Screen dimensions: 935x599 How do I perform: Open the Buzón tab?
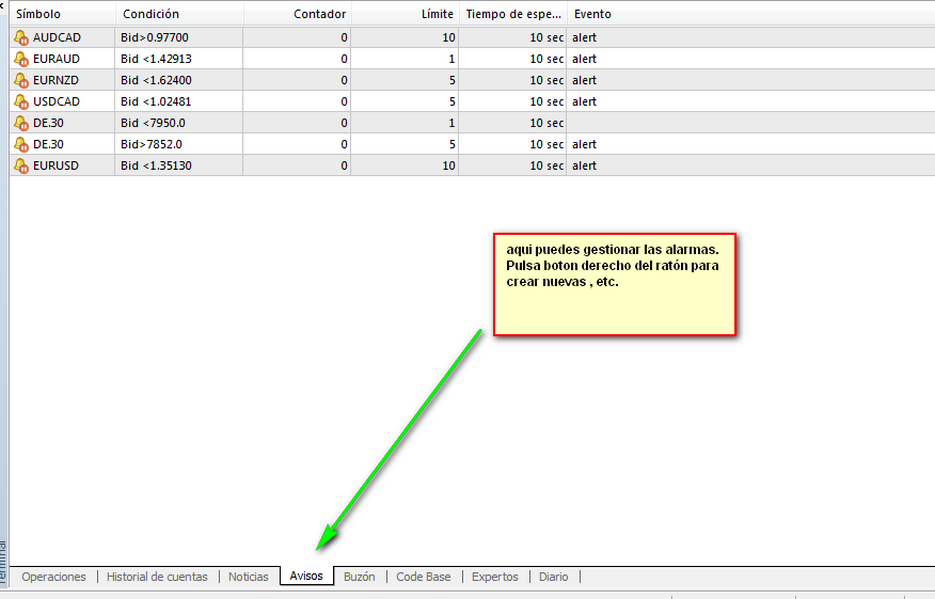tap(359, 577)
